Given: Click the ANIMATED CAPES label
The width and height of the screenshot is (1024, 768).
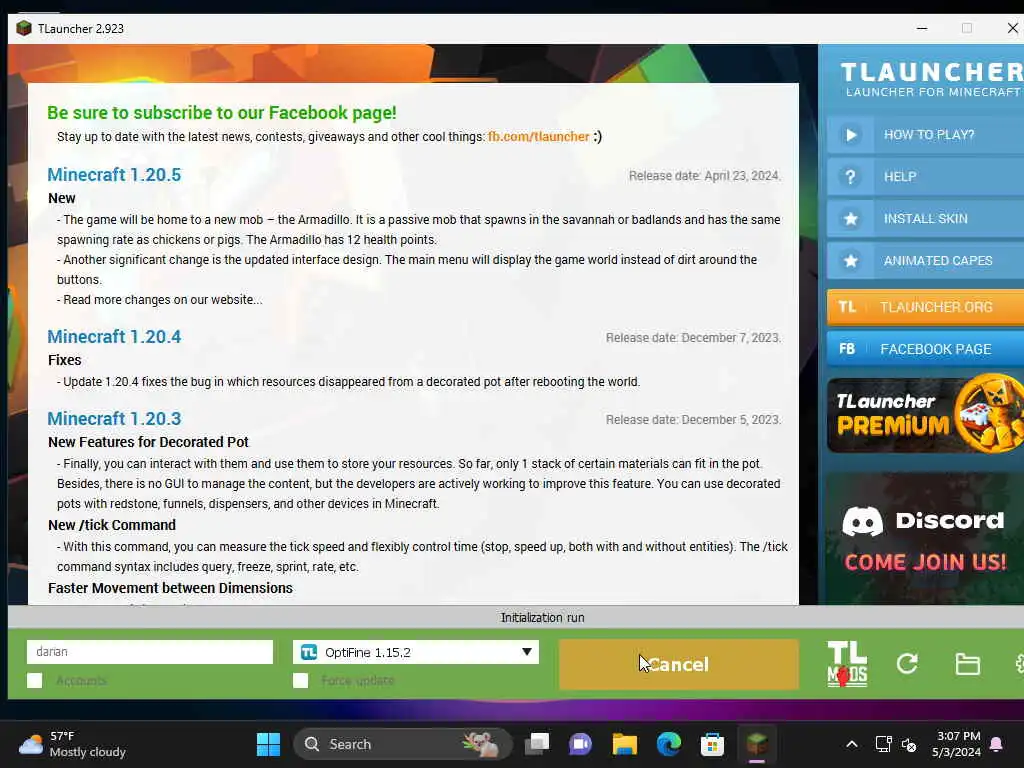Looking at the screenshot, I should coord(938,261).
